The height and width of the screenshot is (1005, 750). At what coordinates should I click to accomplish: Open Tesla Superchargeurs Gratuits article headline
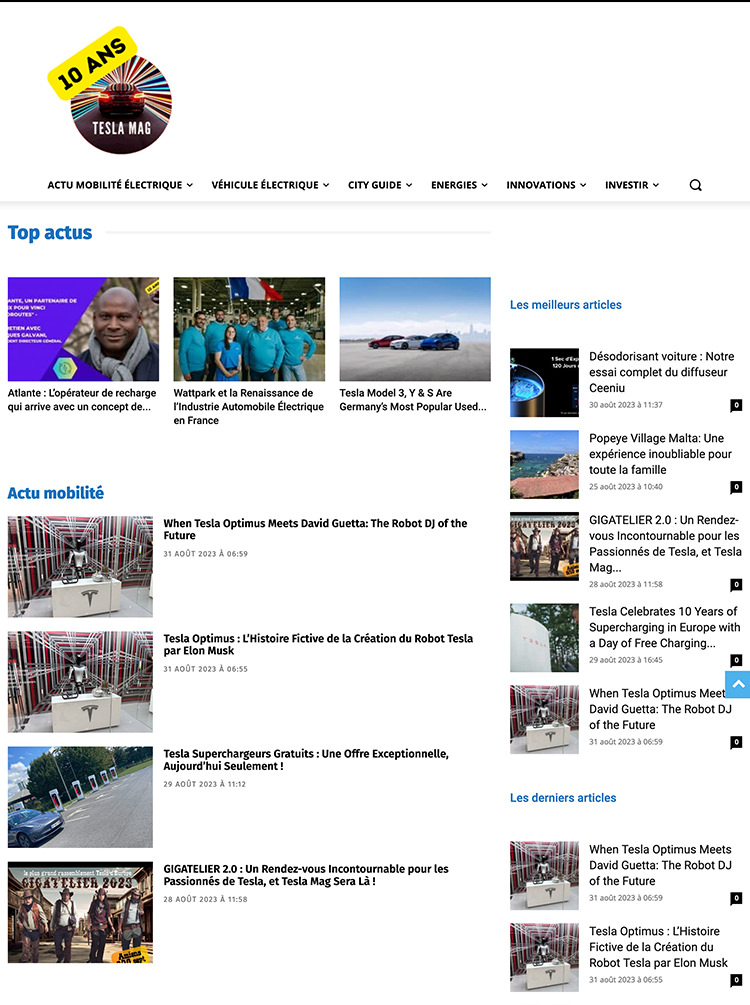click(x=306, y=760)
